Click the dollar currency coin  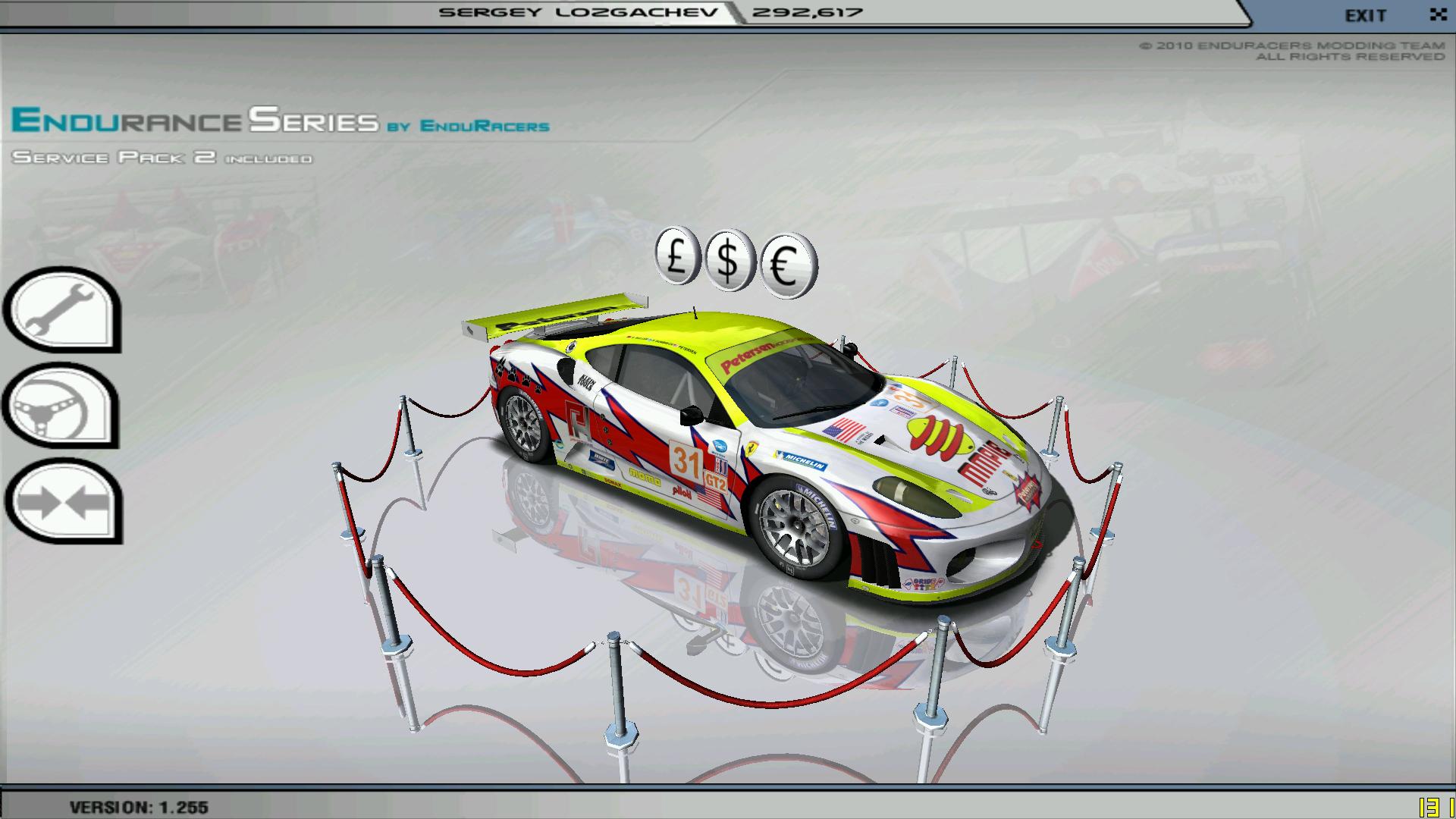coord(729,261)
